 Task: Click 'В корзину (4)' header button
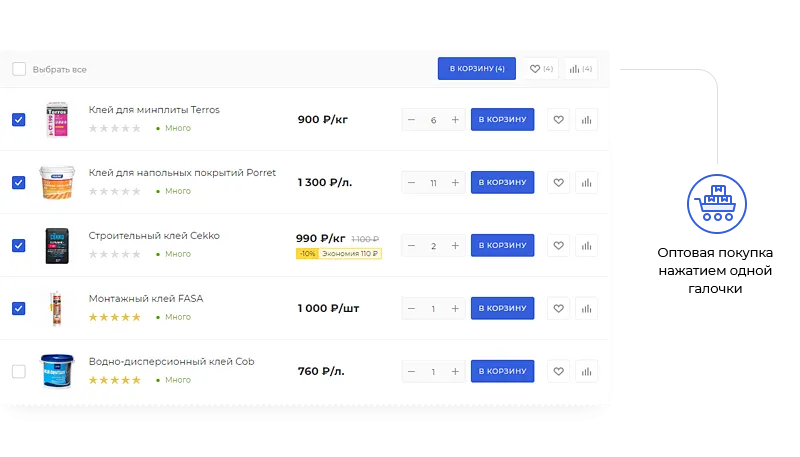[476, 69]
